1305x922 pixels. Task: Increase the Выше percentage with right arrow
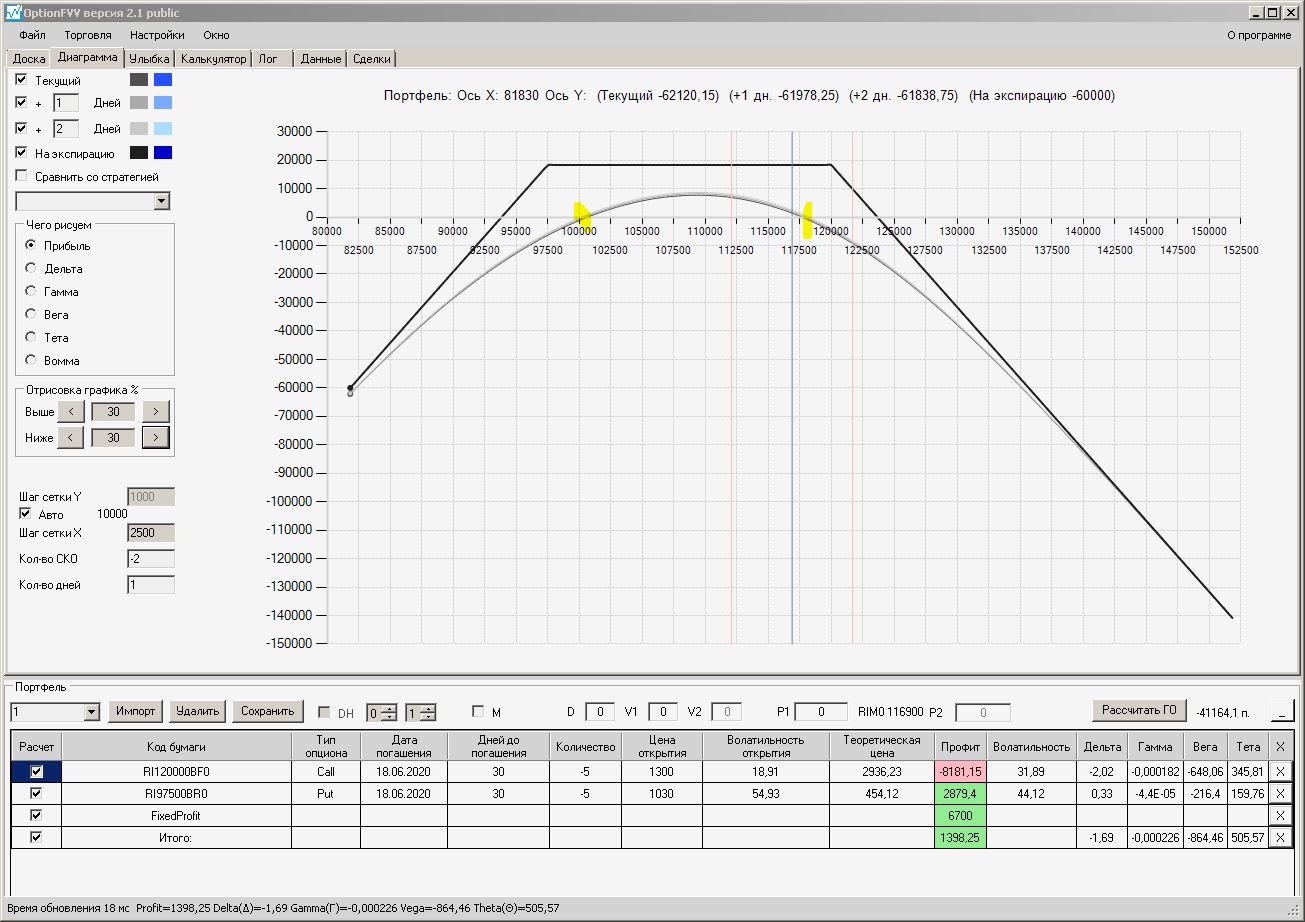point(156,412)
